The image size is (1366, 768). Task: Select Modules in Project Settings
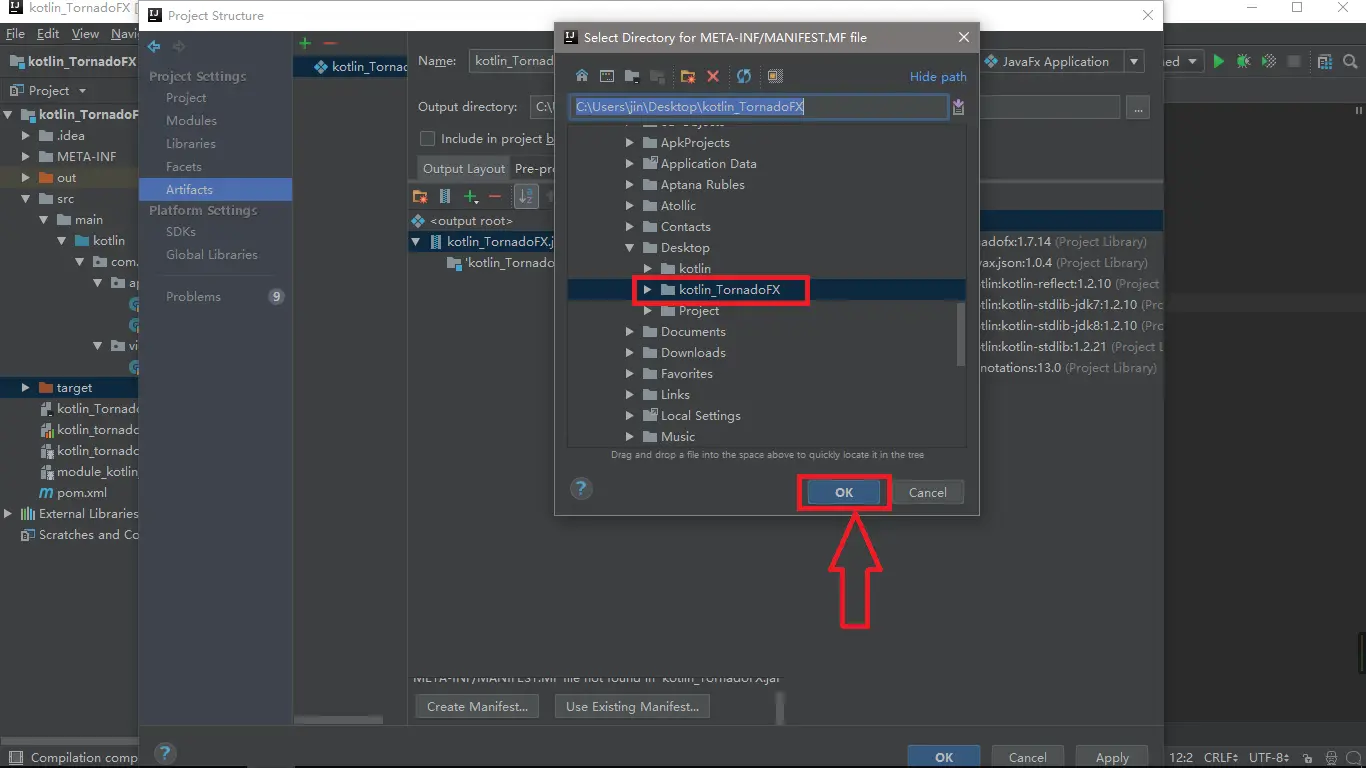tap(191, 121)
